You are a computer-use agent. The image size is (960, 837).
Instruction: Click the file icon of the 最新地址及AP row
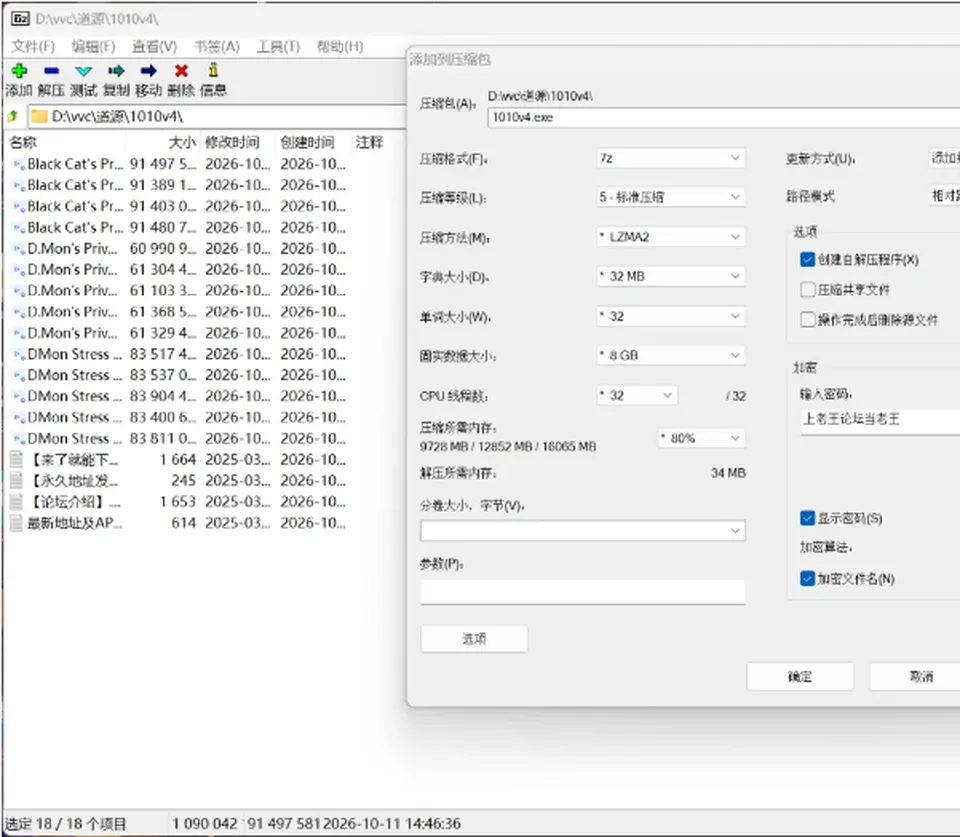(17, 523)
